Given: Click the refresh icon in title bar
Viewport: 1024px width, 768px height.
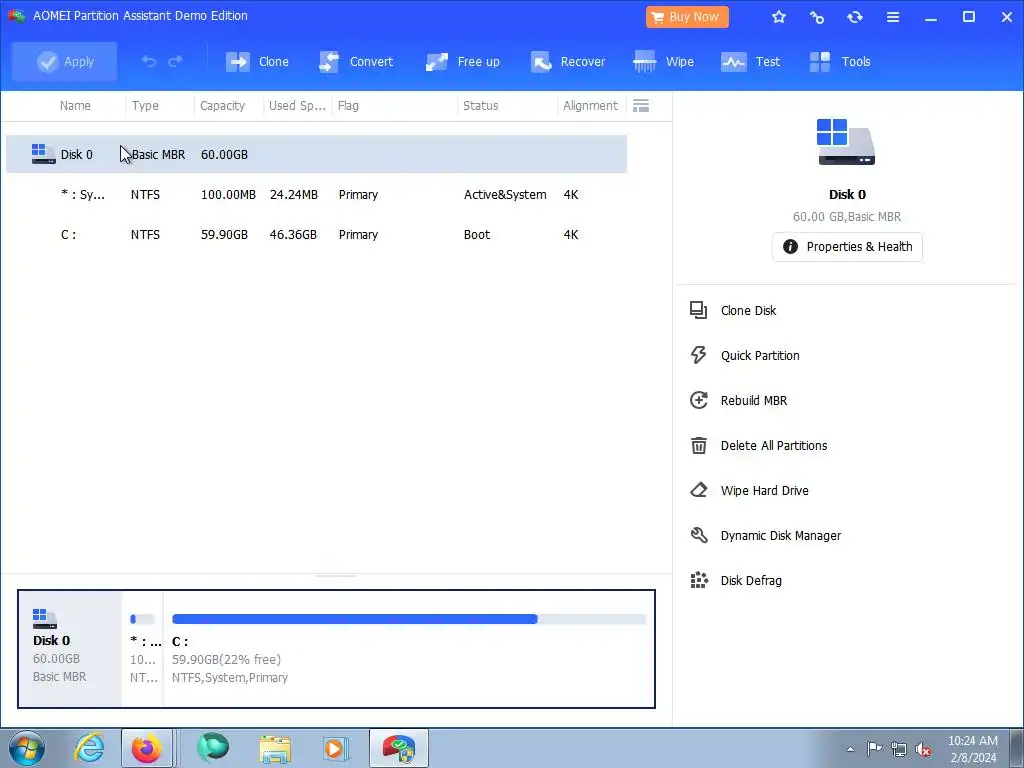Looking at the screenshot, I should [x=854, y=17].
